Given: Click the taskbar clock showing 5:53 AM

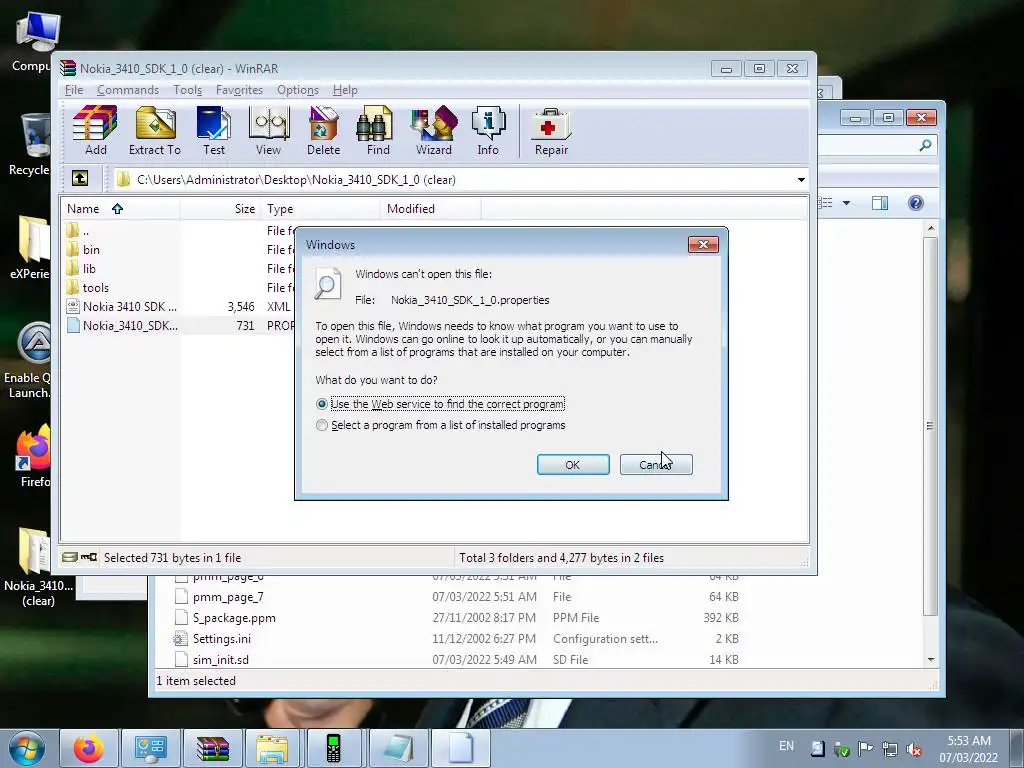Looking at the screenshot, I should pos(968,749).
